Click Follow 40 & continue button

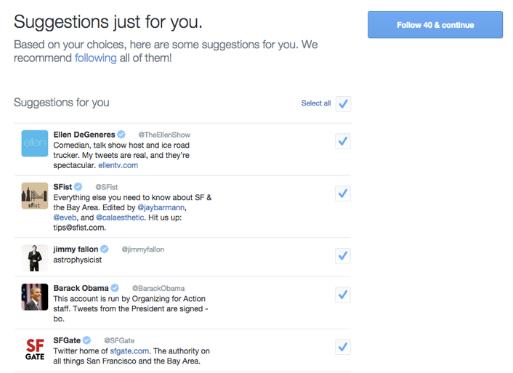435,25
